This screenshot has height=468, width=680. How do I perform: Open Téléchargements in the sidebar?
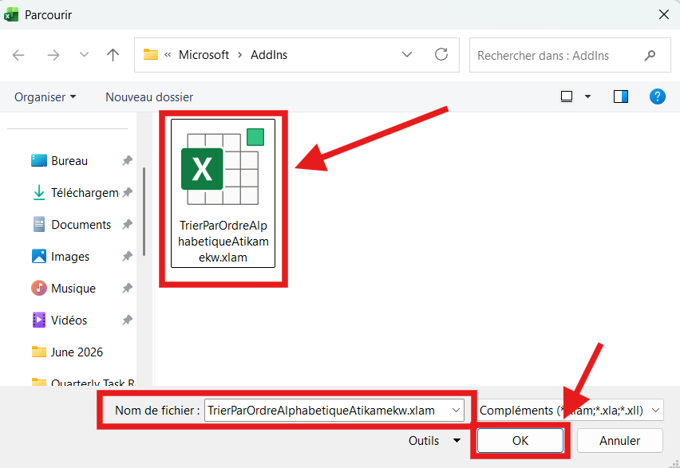[x=76, y=193]
